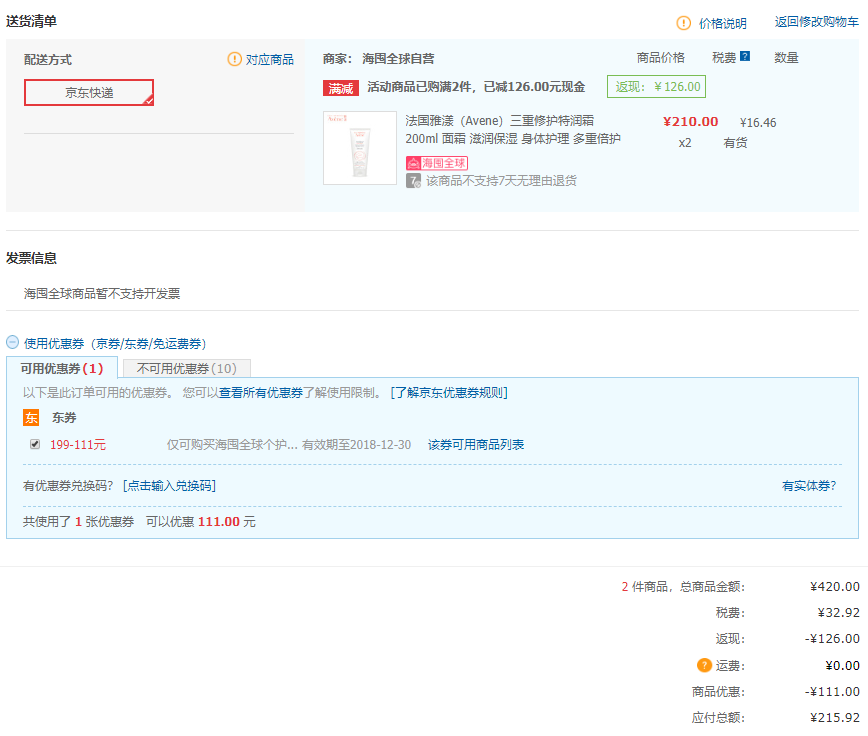Click the 税费 question mark help icon
This screenshot has height=736, width=868.
click(745, 56)
